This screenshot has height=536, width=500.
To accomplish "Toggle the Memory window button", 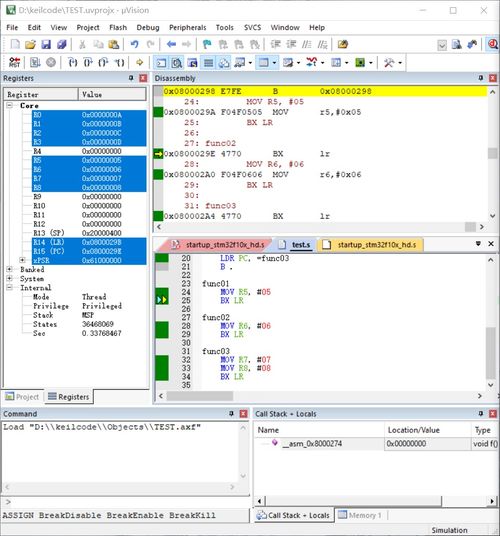I will pyautogui.click(x=263, y=63).
